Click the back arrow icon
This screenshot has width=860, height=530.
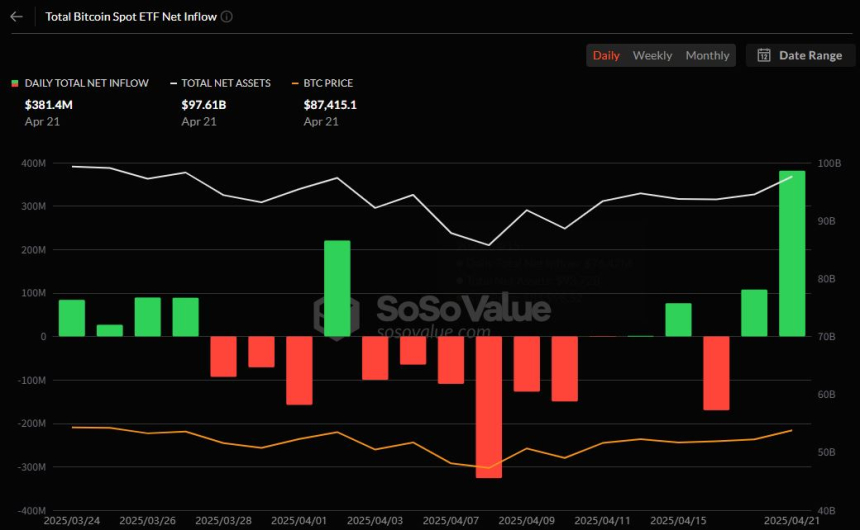point(16,17)
